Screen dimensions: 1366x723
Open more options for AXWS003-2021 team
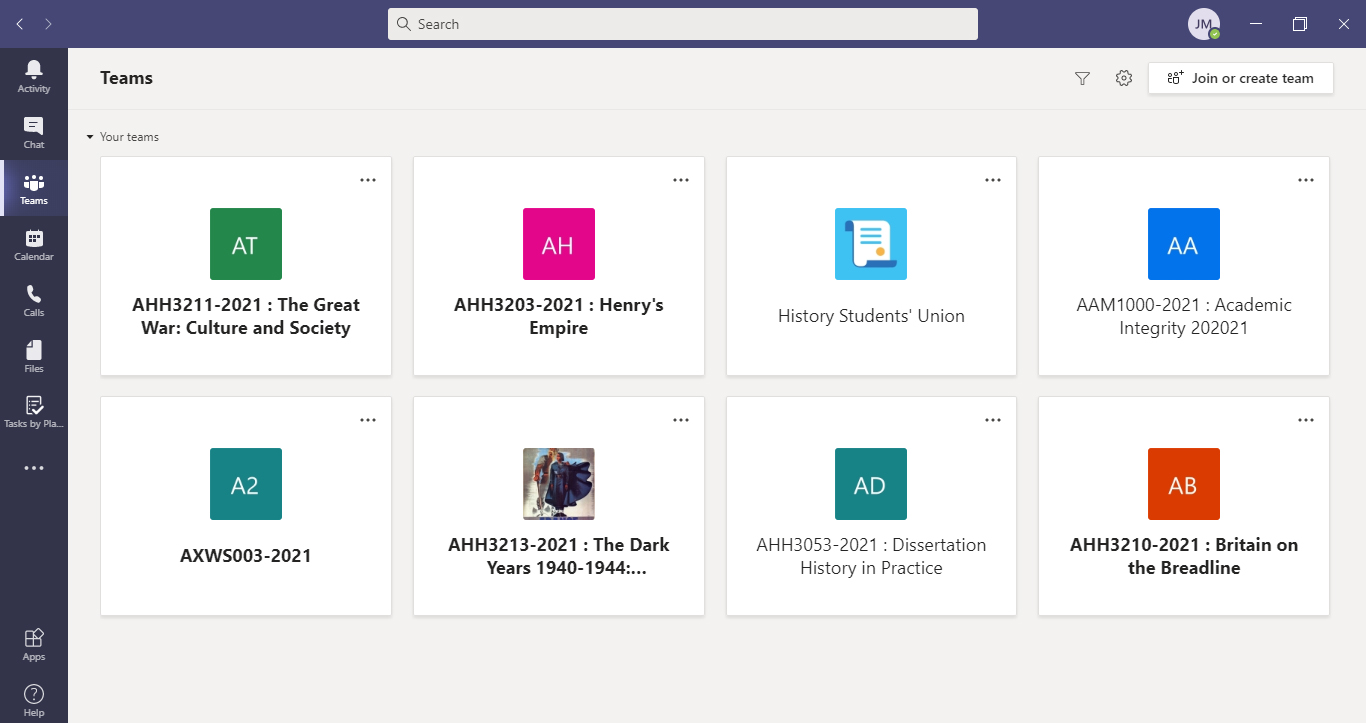click(x=368, y=420)
